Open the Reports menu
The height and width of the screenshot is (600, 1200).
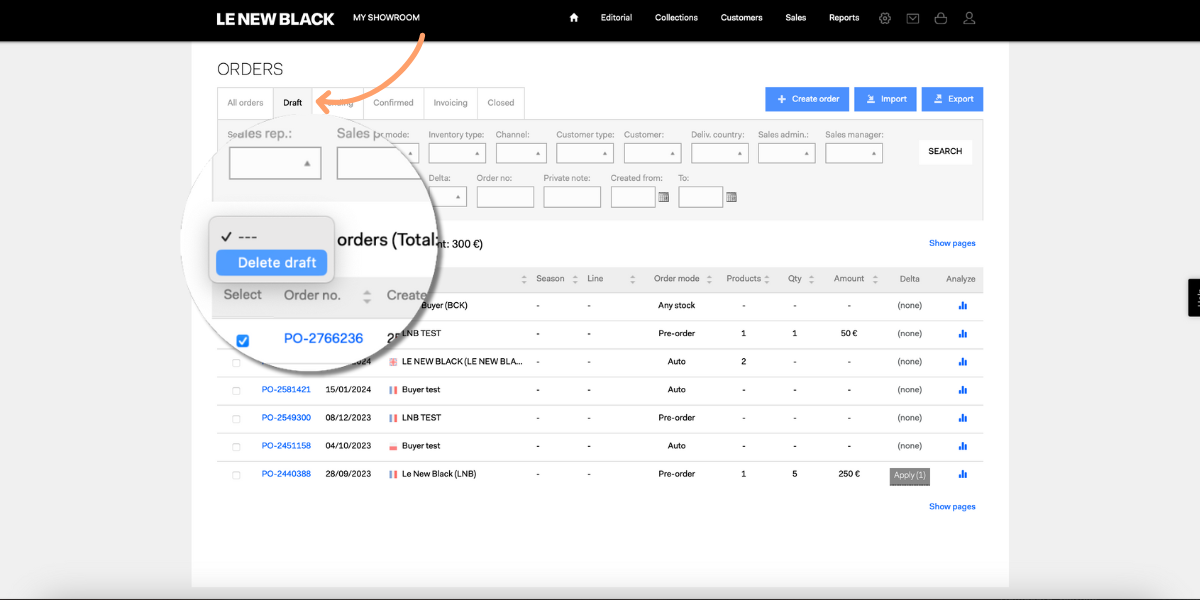(x=844, y=18)
